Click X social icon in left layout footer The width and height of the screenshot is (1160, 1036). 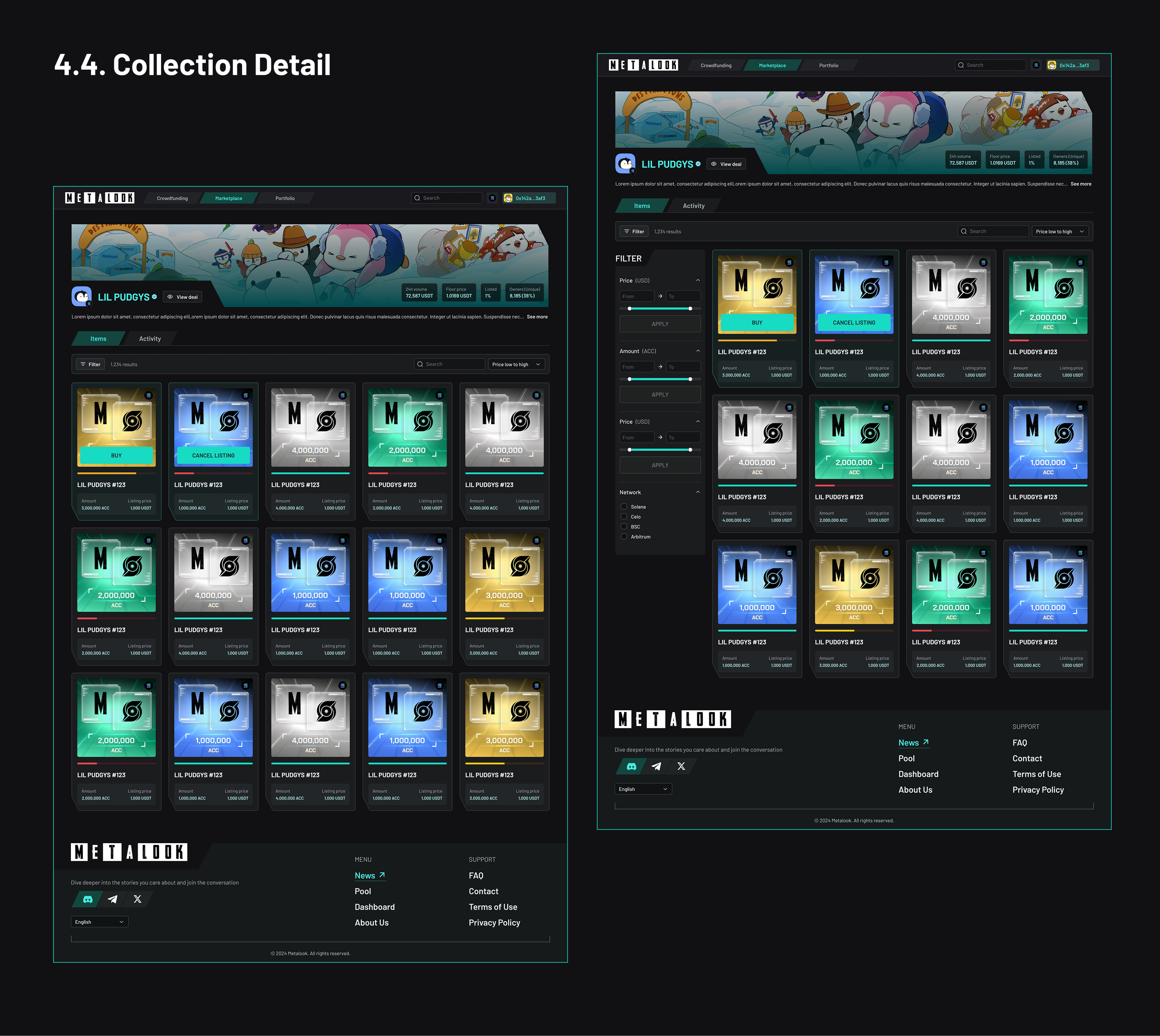point(137,900)
